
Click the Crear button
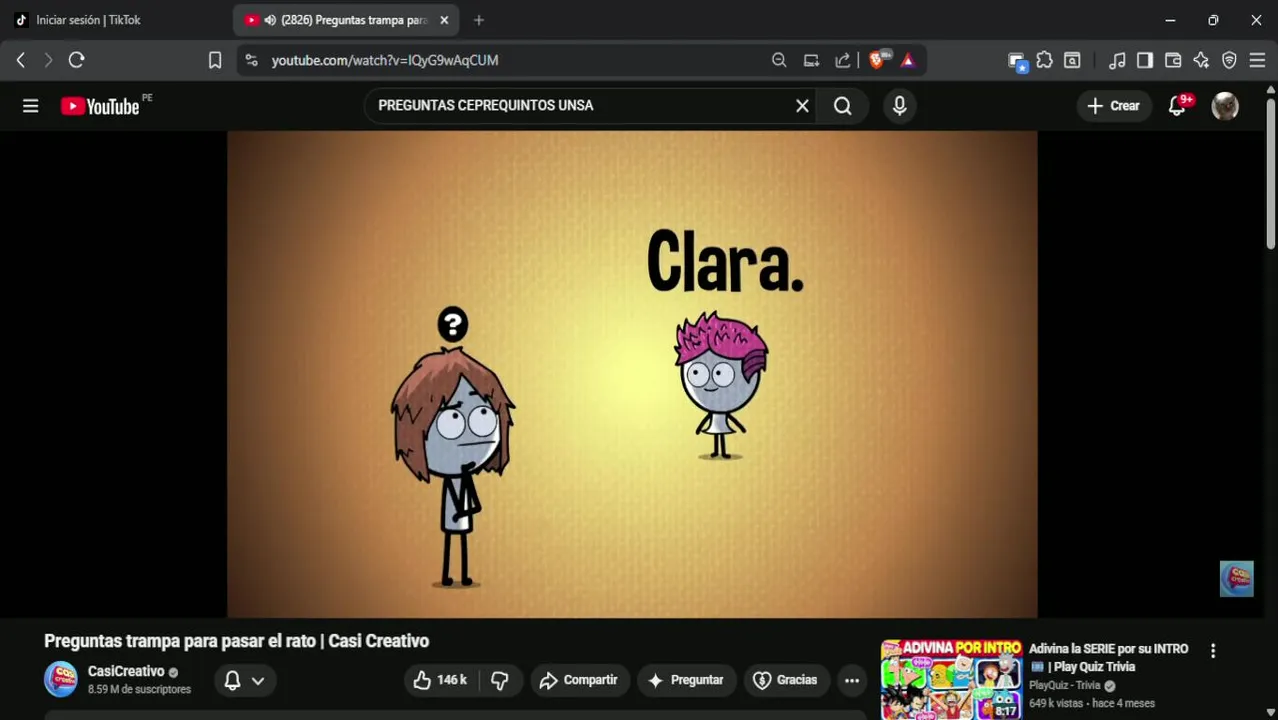tap(1113, 106)
